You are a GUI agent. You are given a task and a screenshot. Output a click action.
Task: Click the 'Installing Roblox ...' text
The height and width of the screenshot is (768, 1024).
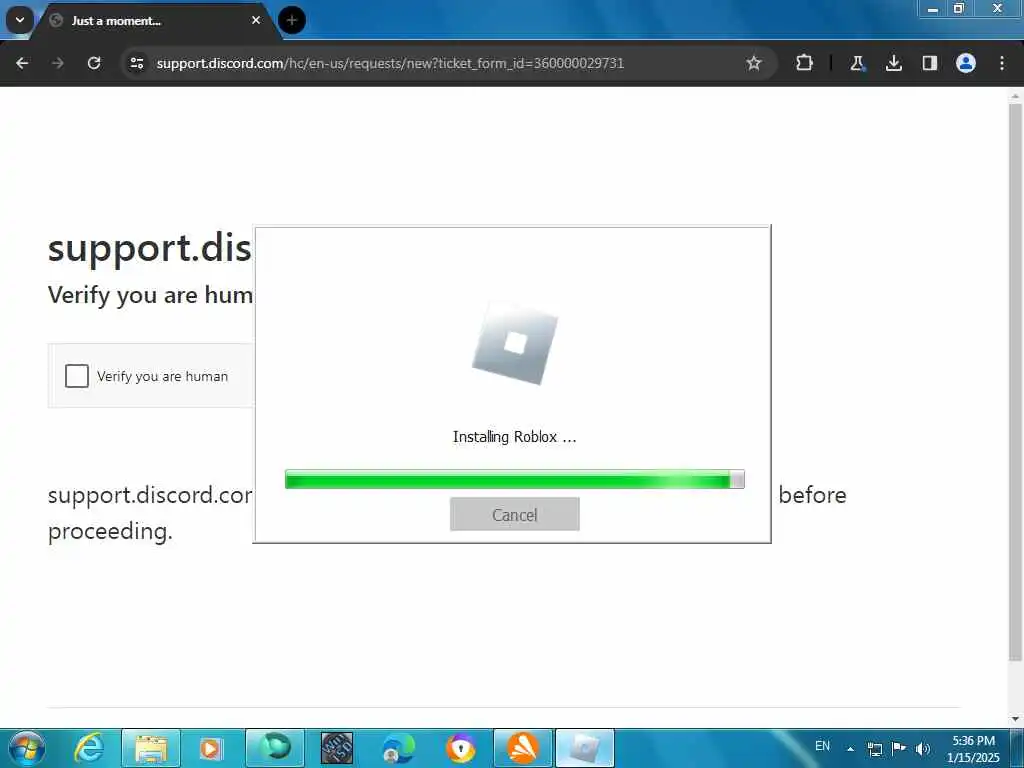coord(515,437)
